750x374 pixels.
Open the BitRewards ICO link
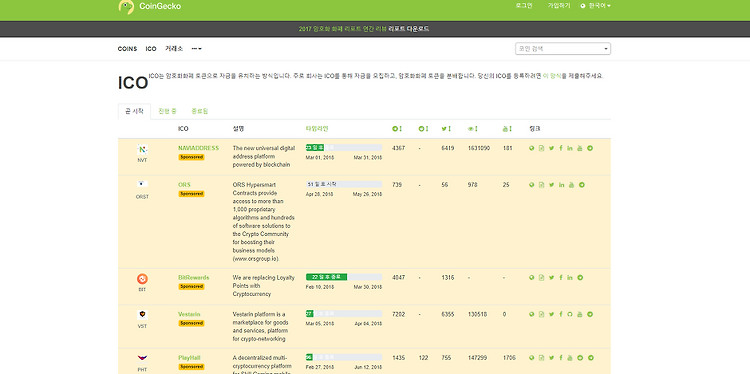coord(193,277)
